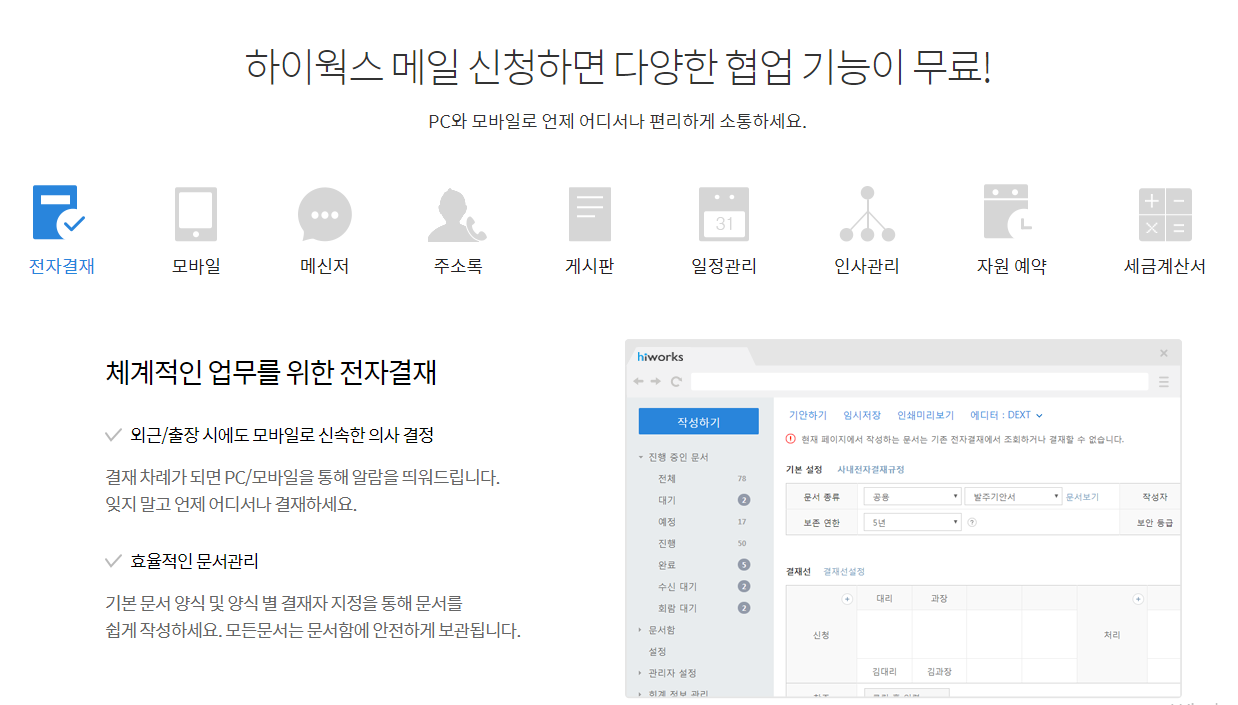Open the 주소록 contact phone icon
Image resolution: width=1238 pixels, height=705 pixels.
click(x=457, y=214)
